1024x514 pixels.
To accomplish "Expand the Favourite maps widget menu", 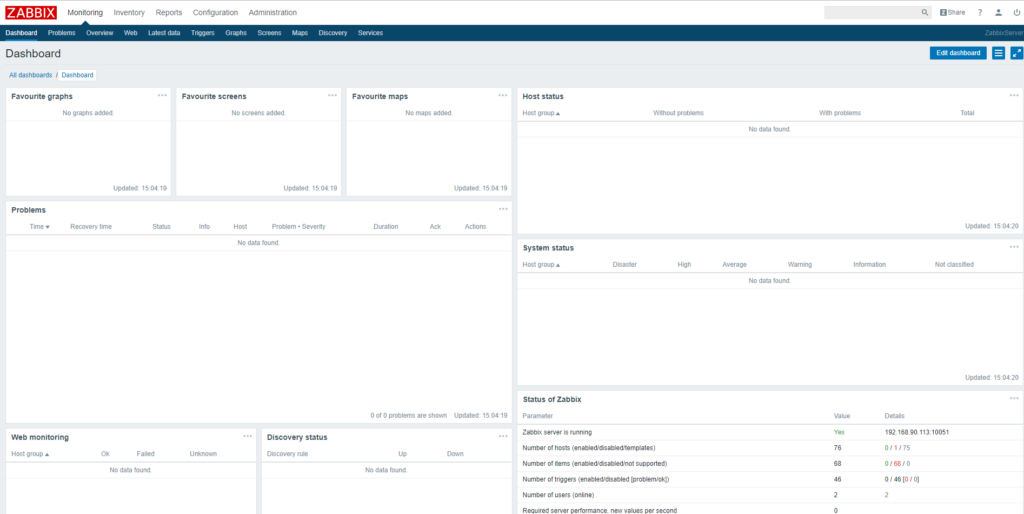I will (x=503, y=95).
